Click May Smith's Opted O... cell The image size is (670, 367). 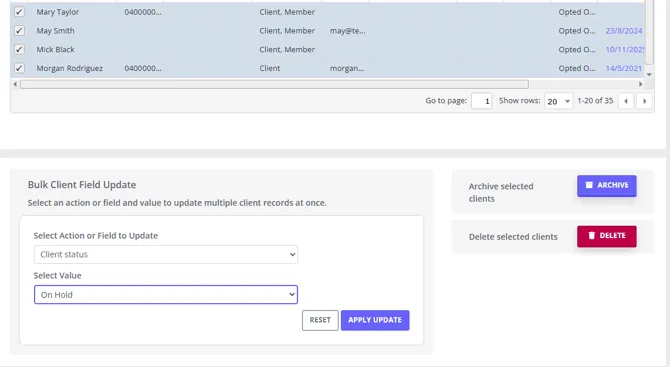[x=577, y=31]
